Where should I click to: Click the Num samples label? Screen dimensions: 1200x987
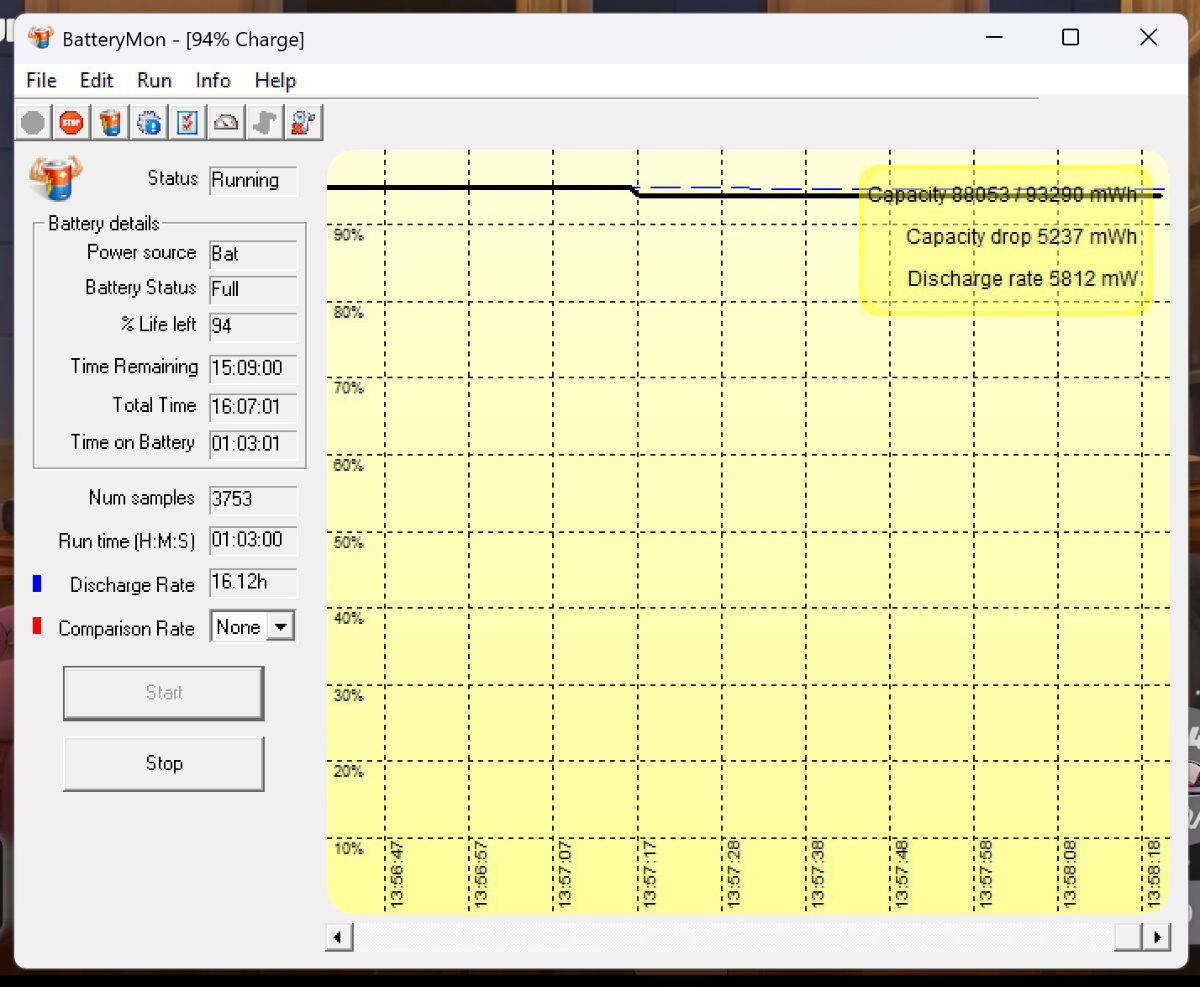tap(141, 498)
